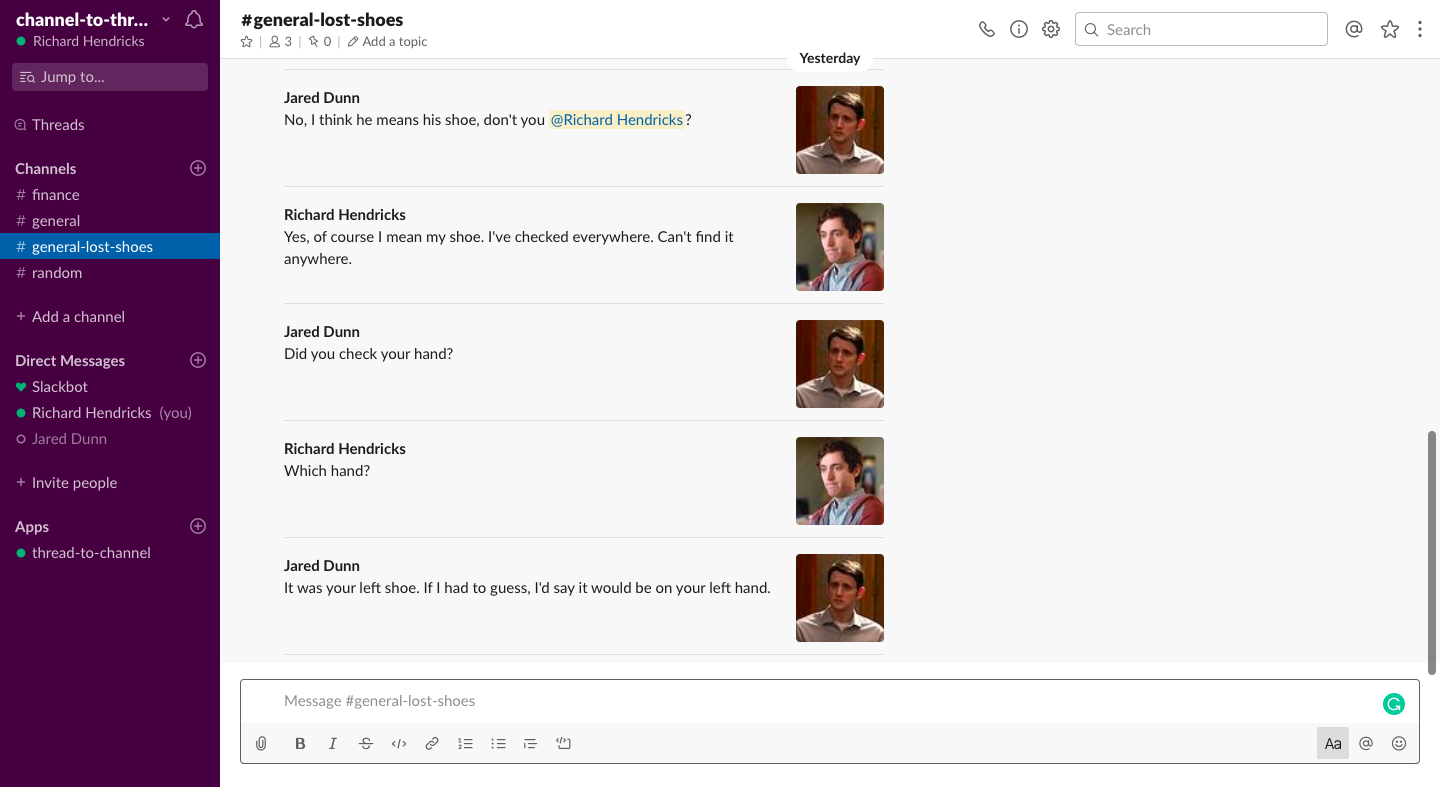Click Add a topic

(388, 42)
